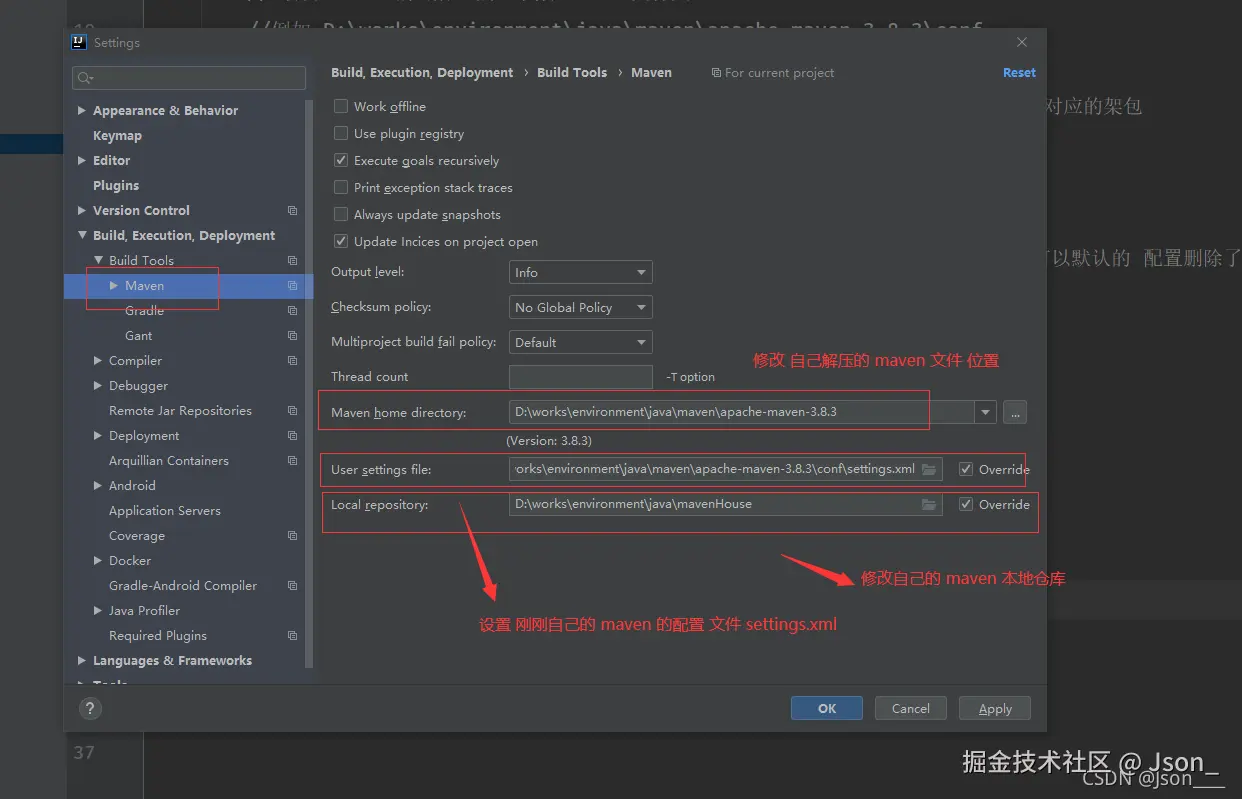Uncheck Execute goals recursively
This screenshot has height=799, width=1242.
point(341,160)
